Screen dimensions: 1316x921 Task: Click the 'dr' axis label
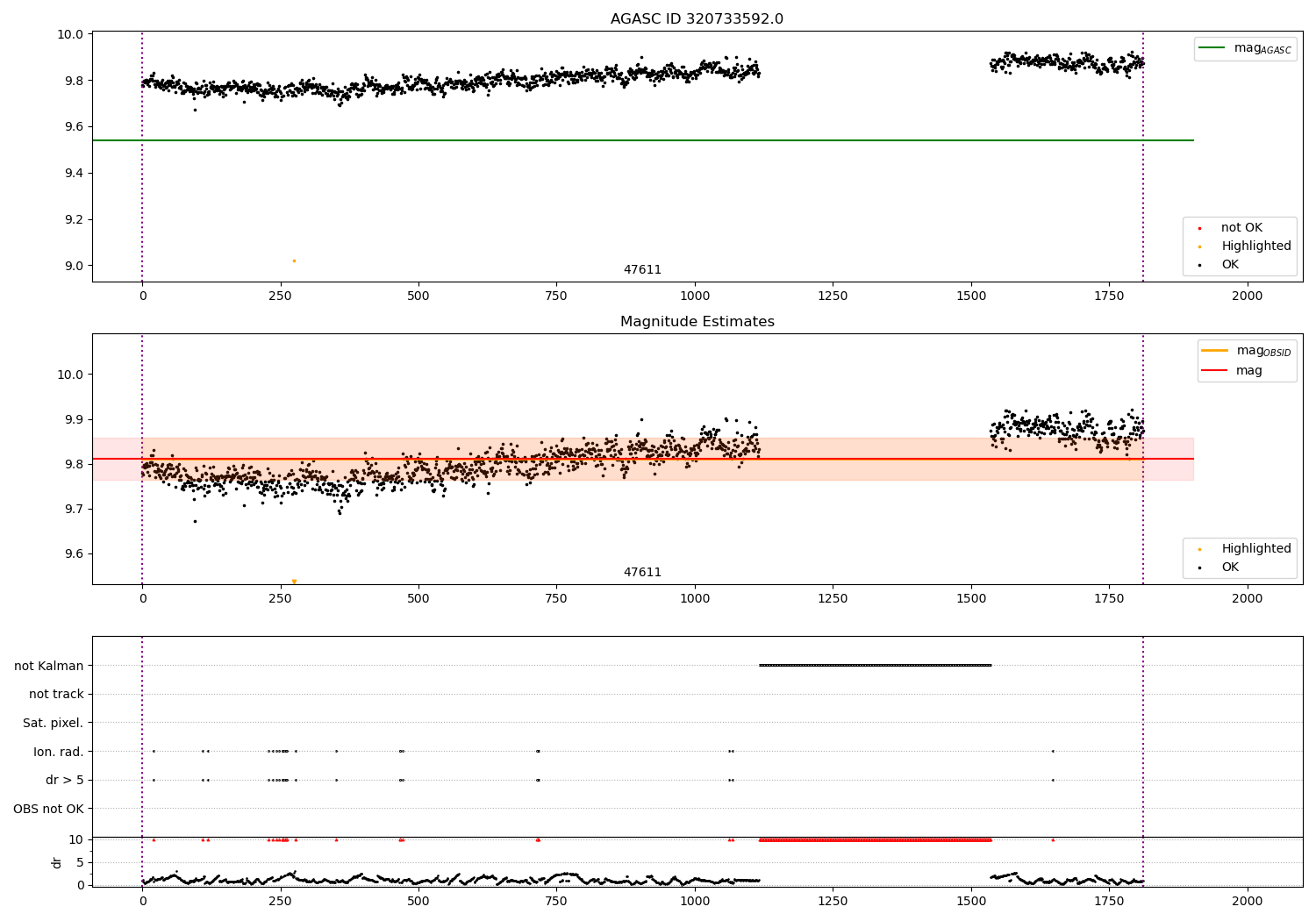57,862
